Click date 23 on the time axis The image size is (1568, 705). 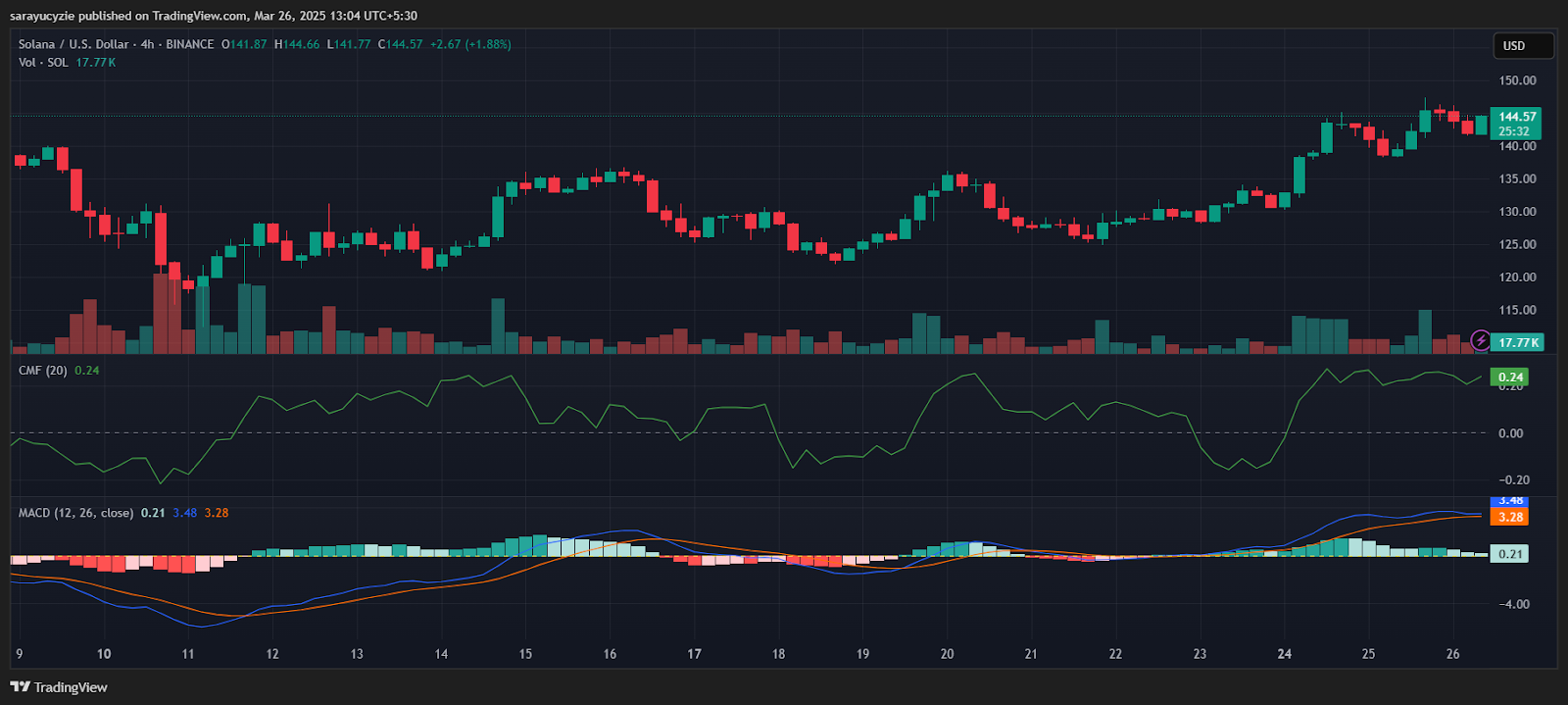[x=1200, y=654]
